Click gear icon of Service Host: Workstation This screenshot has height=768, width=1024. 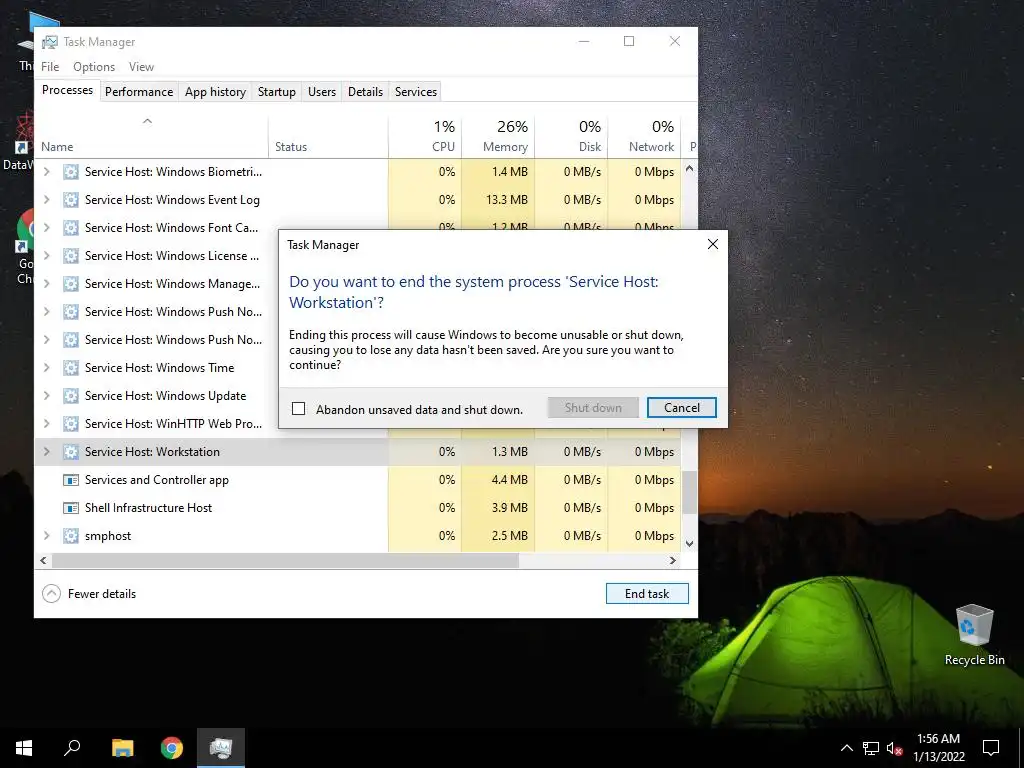[71, 452]
